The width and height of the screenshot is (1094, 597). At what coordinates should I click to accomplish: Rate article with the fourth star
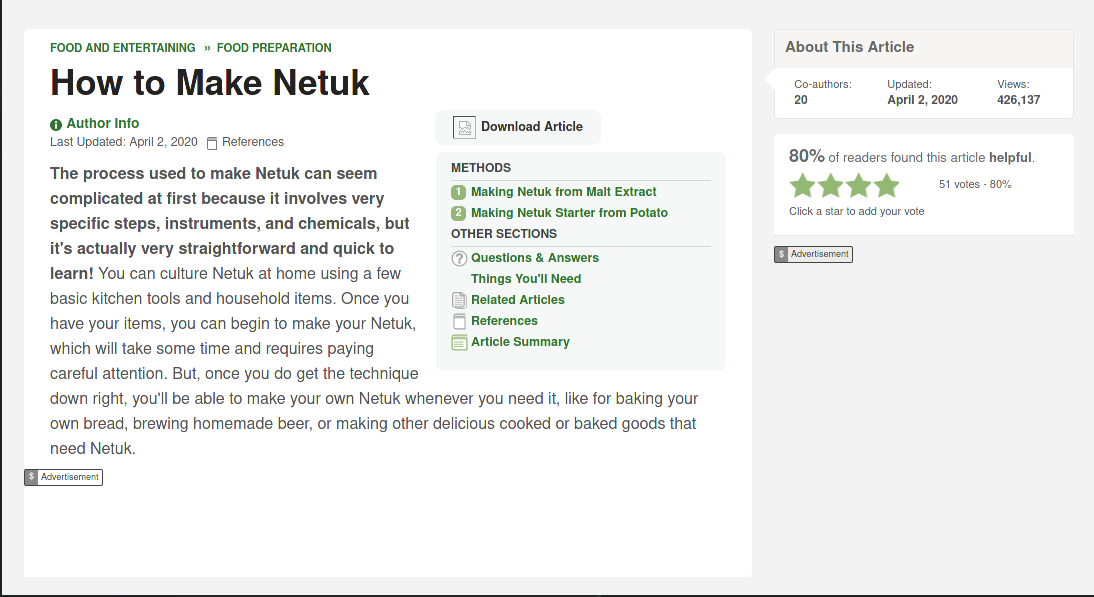coord(886,186)
